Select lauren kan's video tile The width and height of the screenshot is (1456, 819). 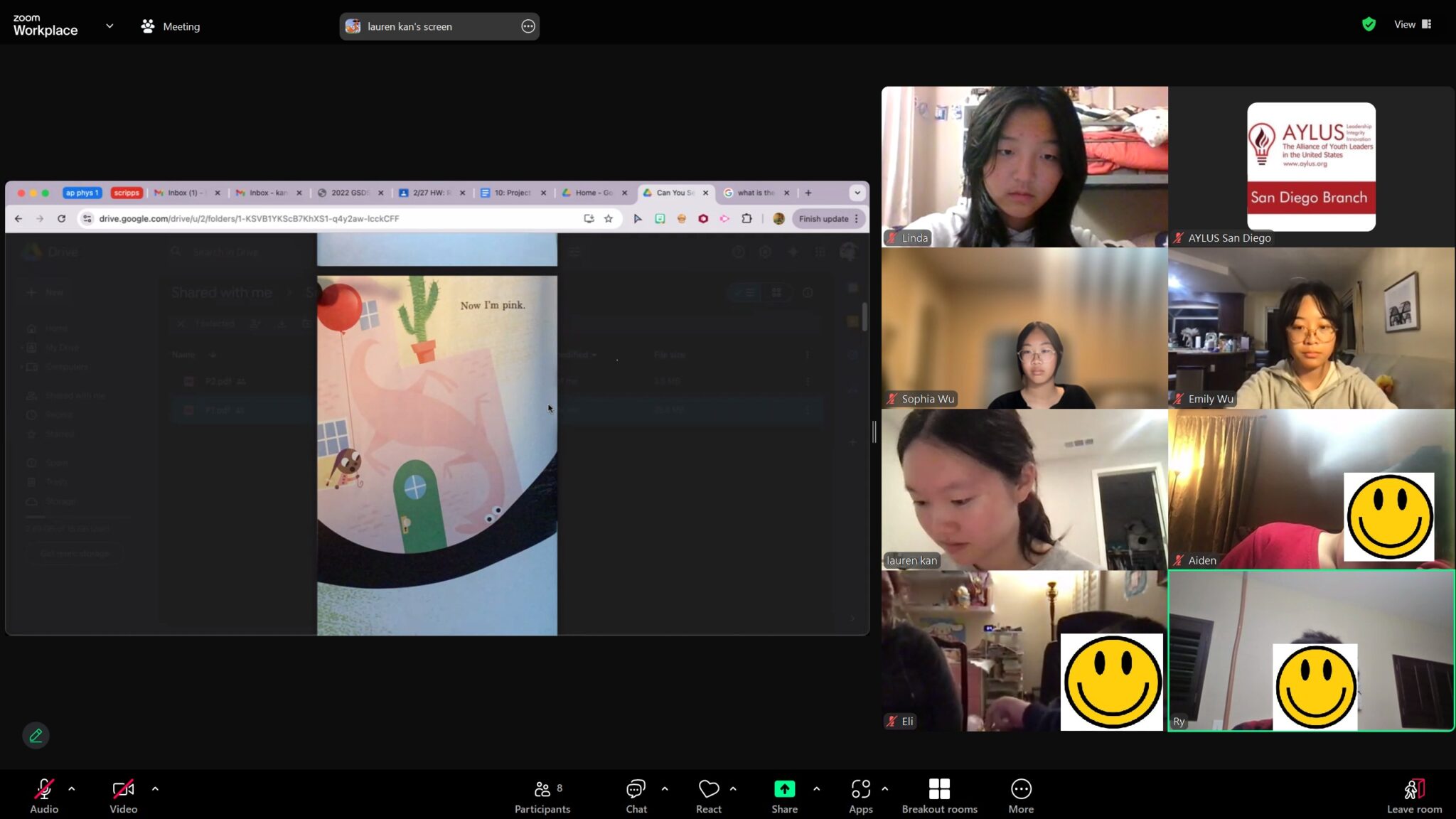tap(1024, 489)
